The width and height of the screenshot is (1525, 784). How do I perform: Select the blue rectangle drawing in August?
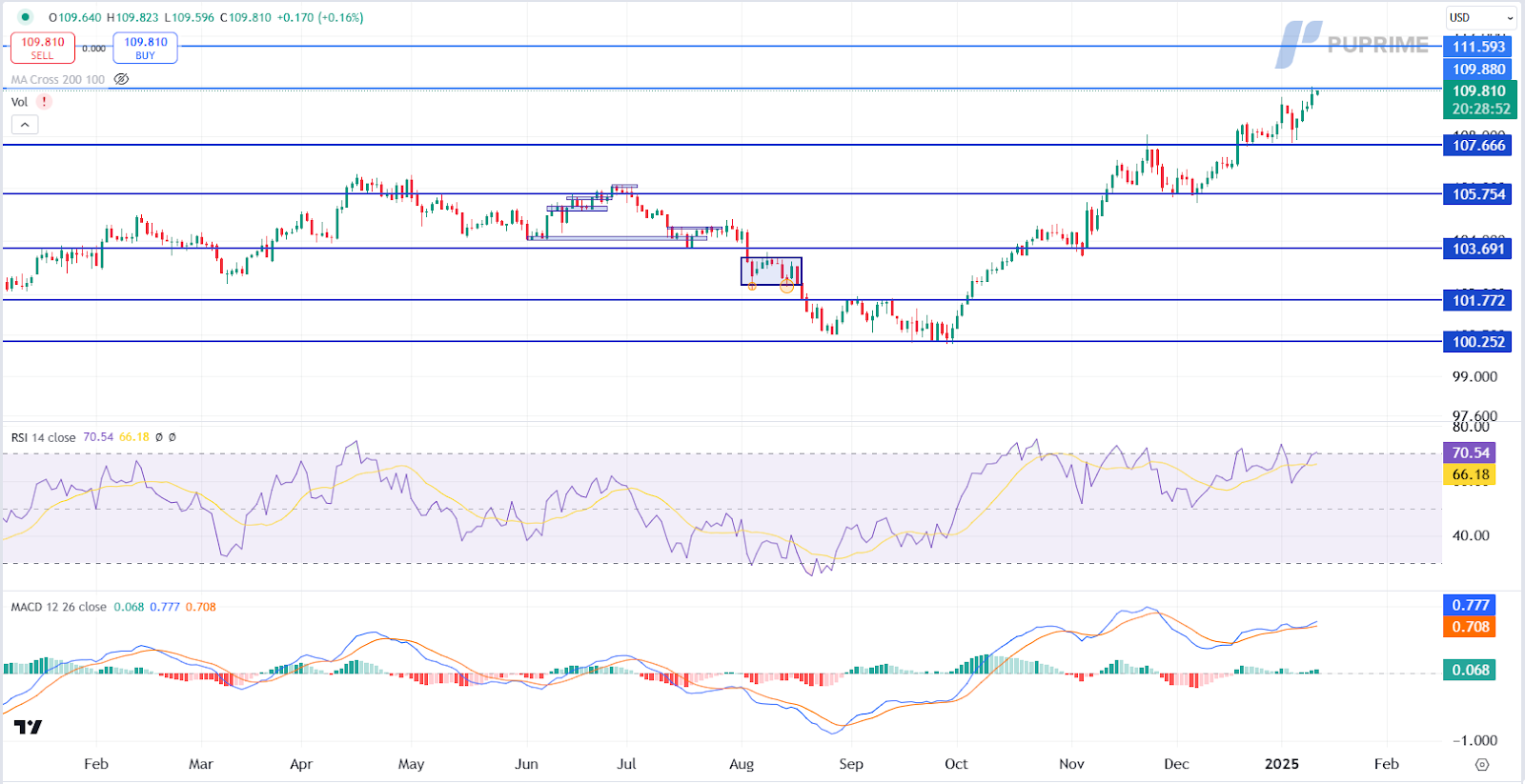pos(771,271)
